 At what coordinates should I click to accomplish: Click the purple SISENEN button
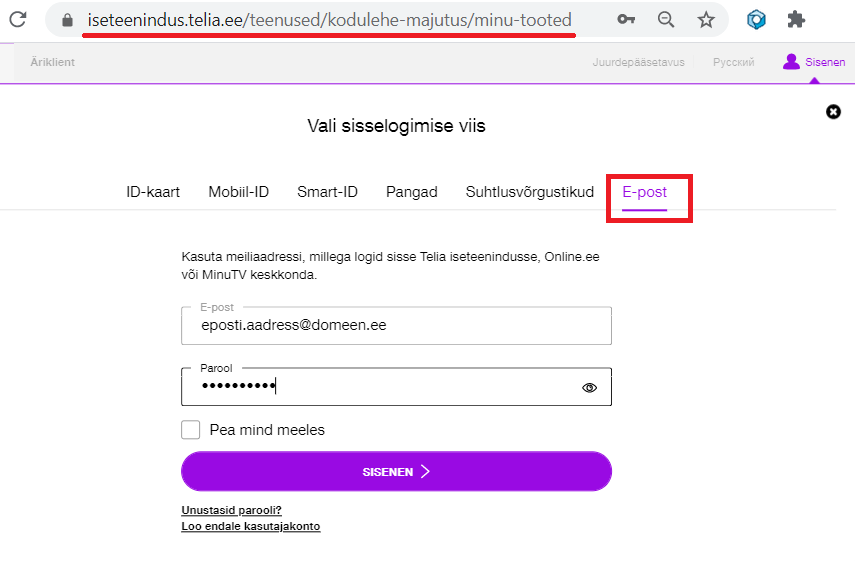pyautogui.click(x=396, y=472)
